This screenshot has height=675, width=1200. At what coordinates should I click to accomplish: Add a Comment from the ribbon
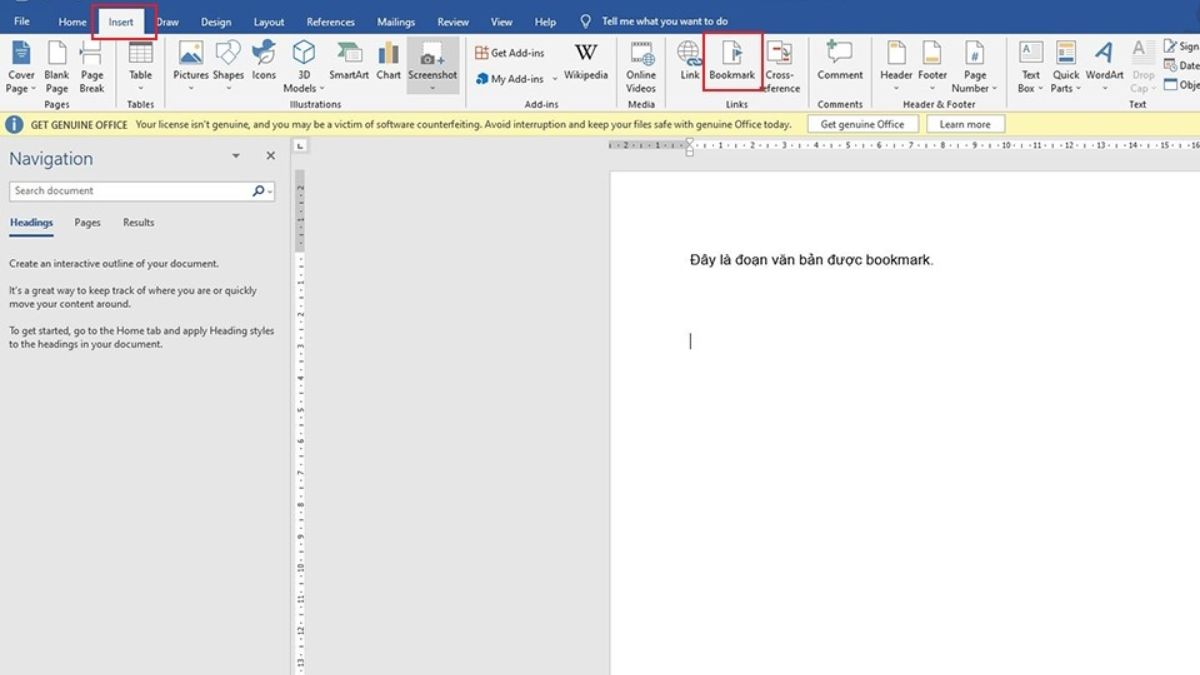pos(839,60)
